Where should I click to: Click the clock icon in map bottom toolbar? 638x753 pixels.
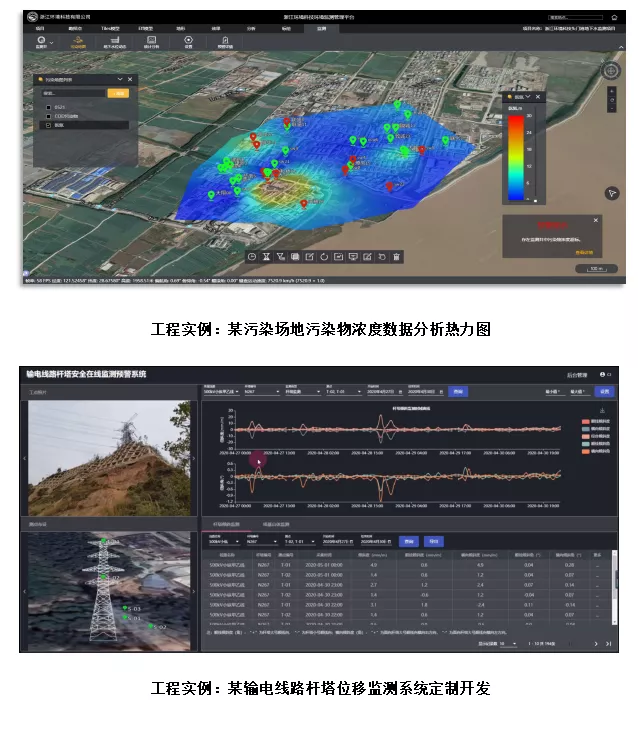(x=252, y=257)
